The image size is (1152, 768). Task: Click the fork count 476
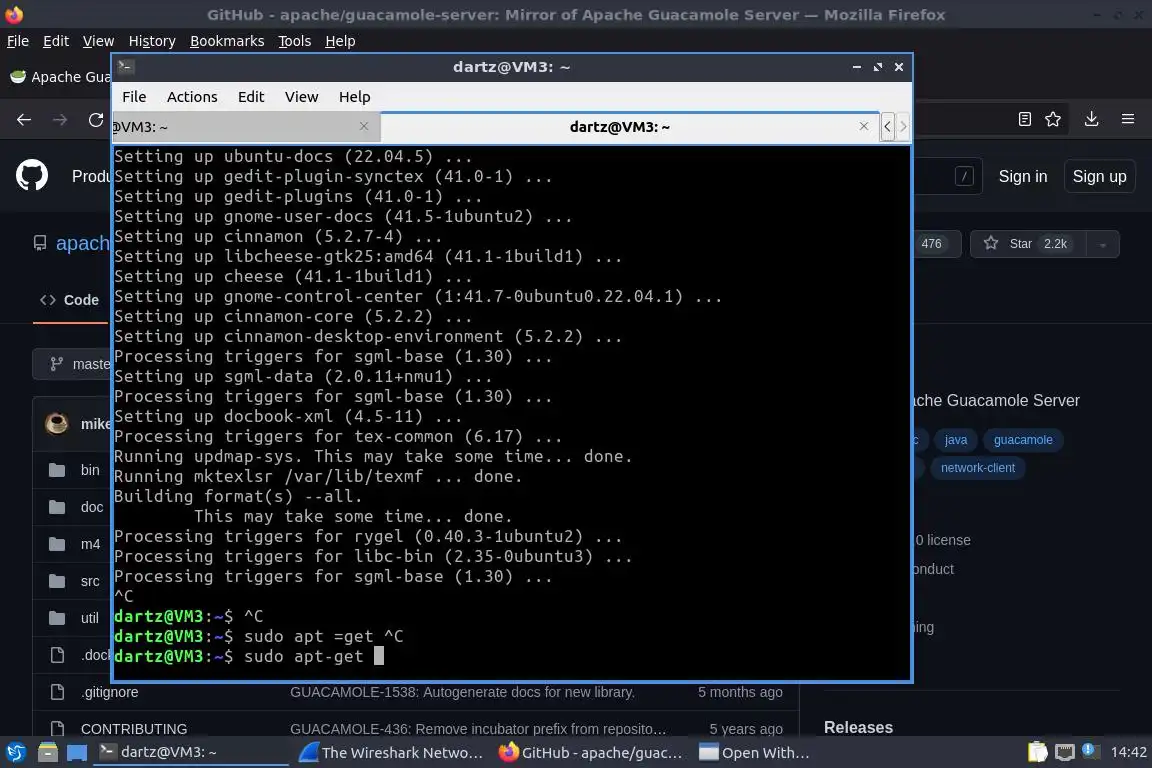(x=931, y=244)
